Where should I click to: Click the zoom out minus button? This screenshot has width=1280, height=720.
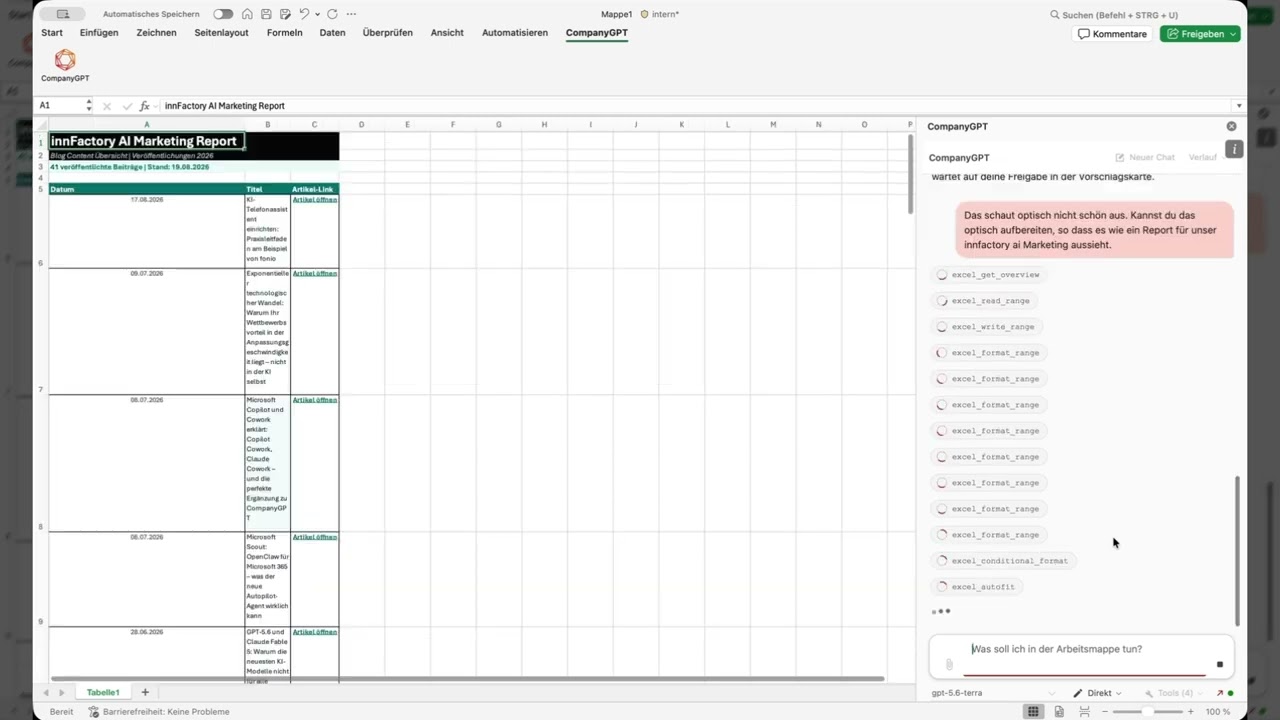coord(1103,711)
